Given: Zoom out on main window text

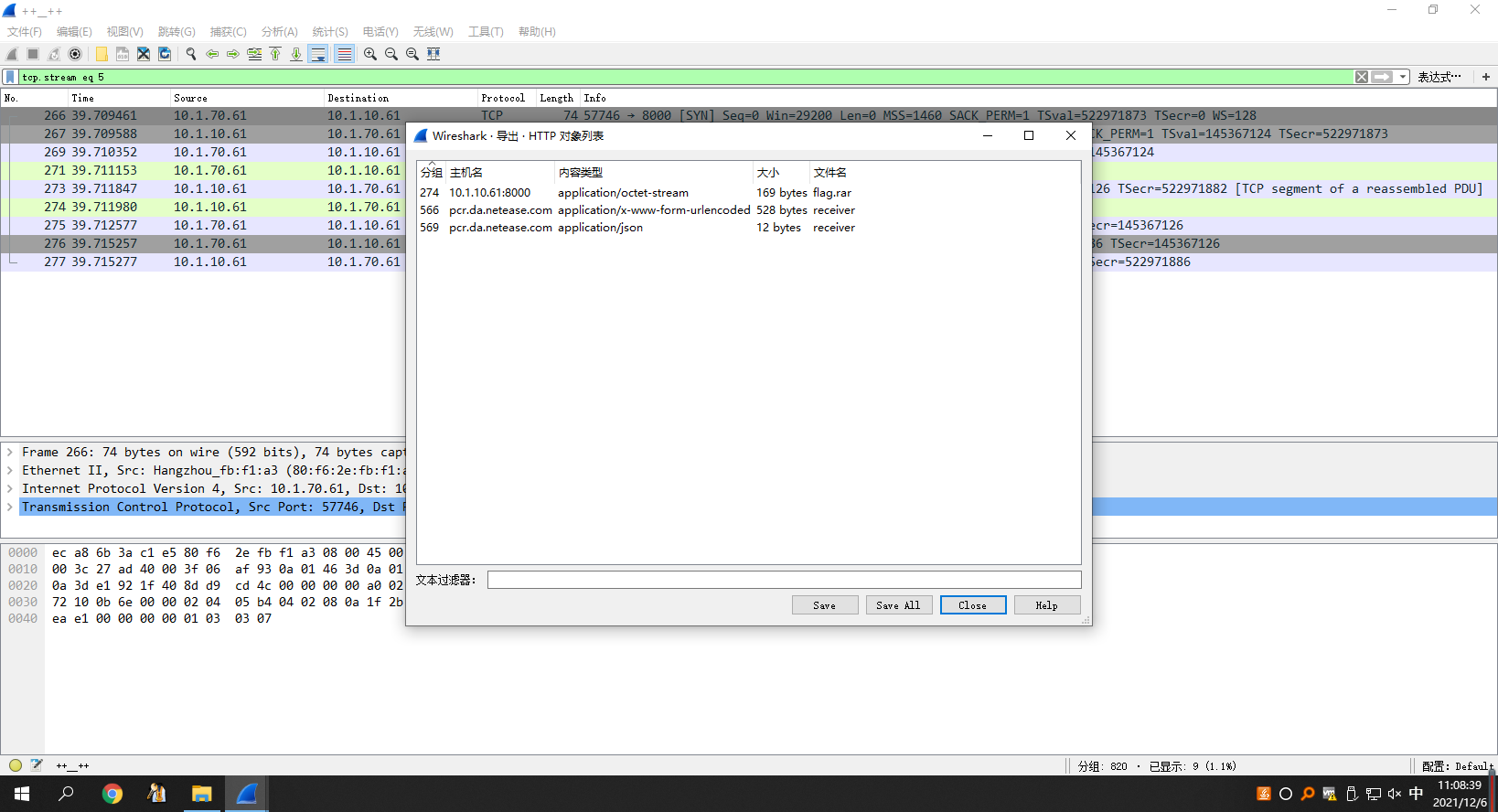Looking at the screenshot, I should coord(391,54).
